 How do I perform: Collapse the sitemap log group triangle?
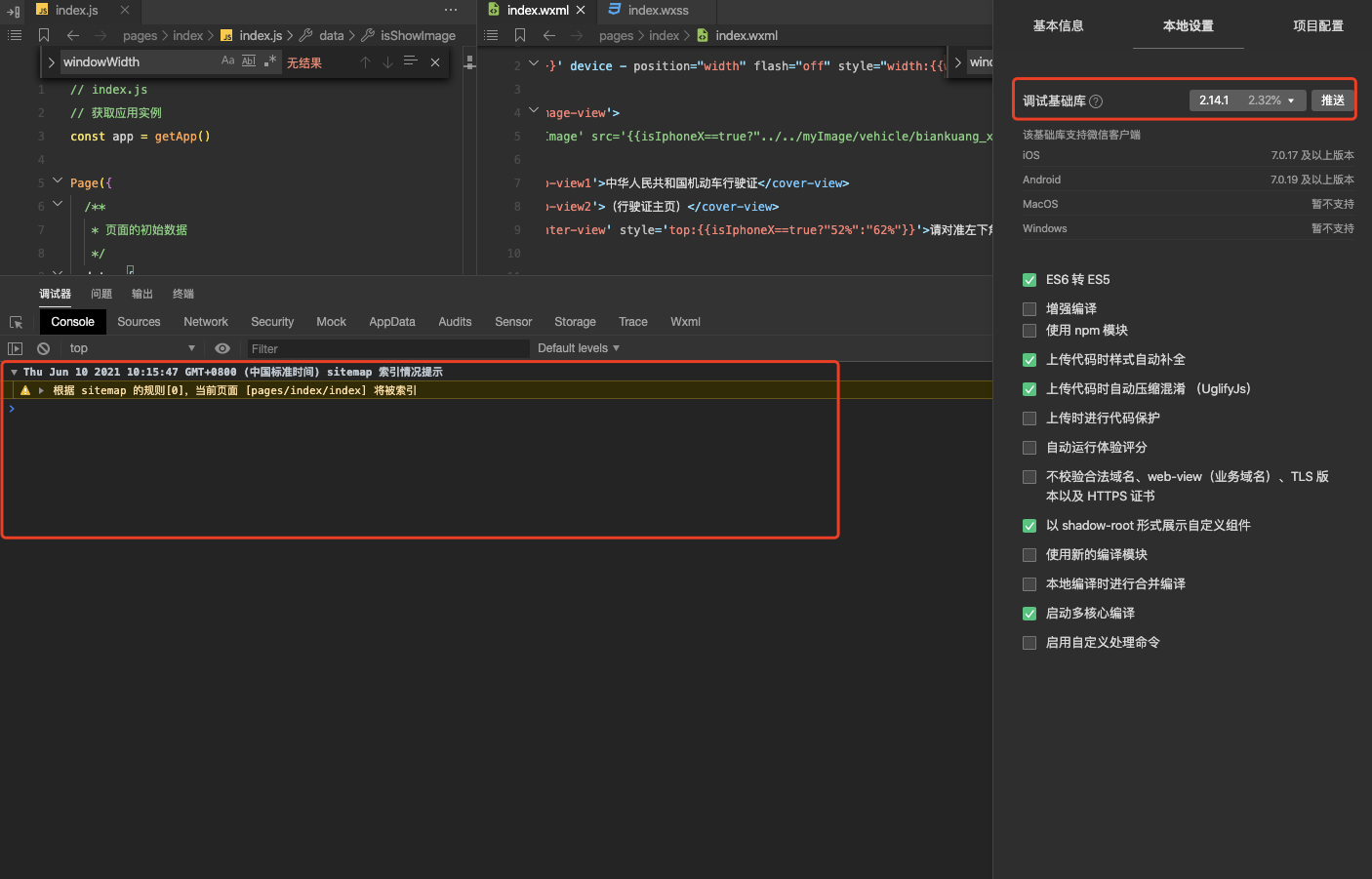[14, 372]
